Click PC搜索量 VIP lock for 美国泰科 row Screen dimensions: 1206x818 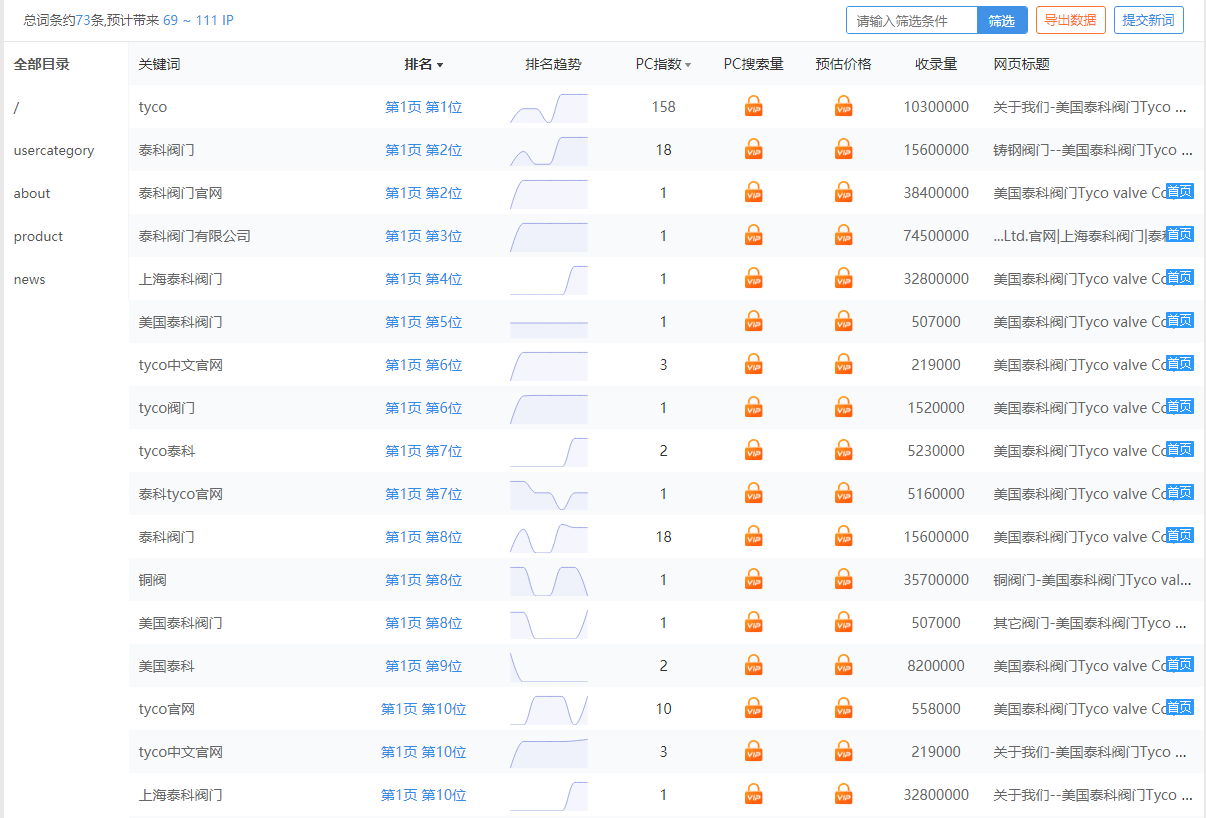[753, 666]
